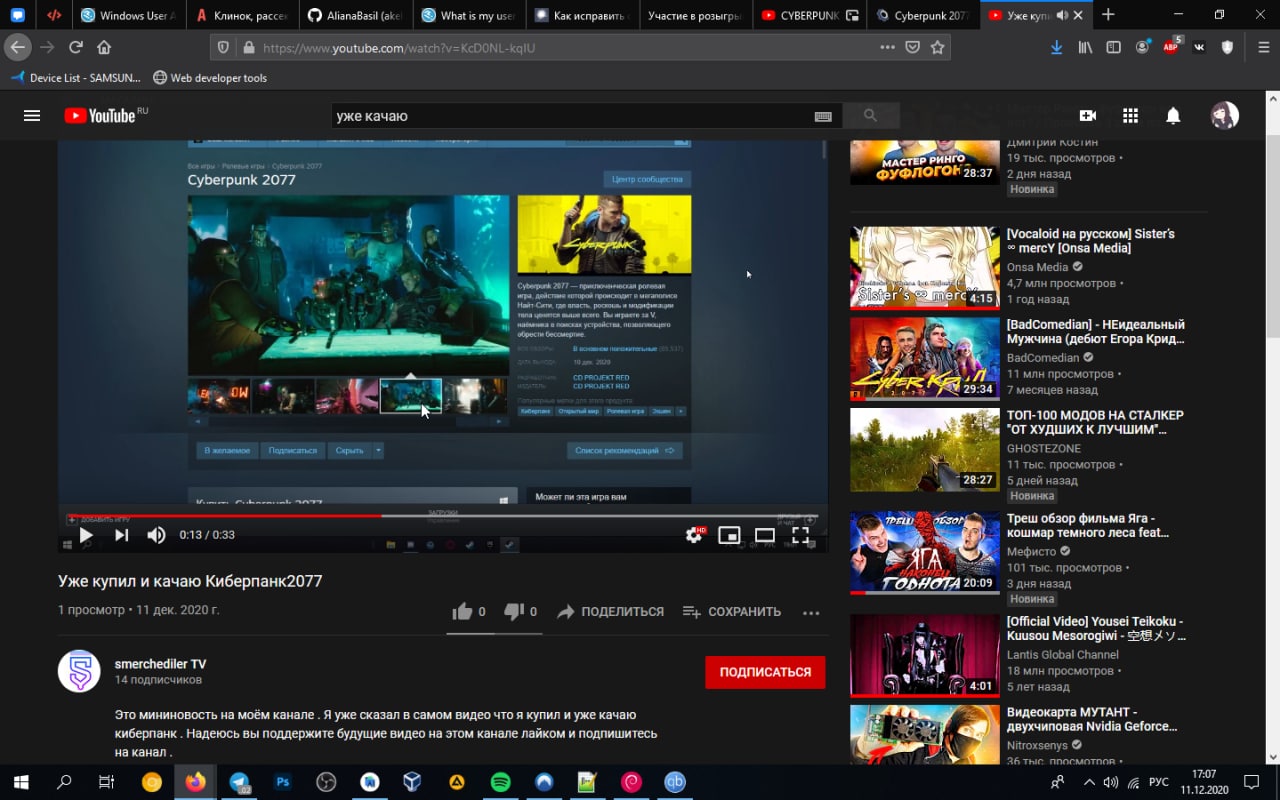Screen dimensions: 1280x800
Task: Subscribe with the ПОДПИСАТЬСЯ button
Action: tap(765, 672)
